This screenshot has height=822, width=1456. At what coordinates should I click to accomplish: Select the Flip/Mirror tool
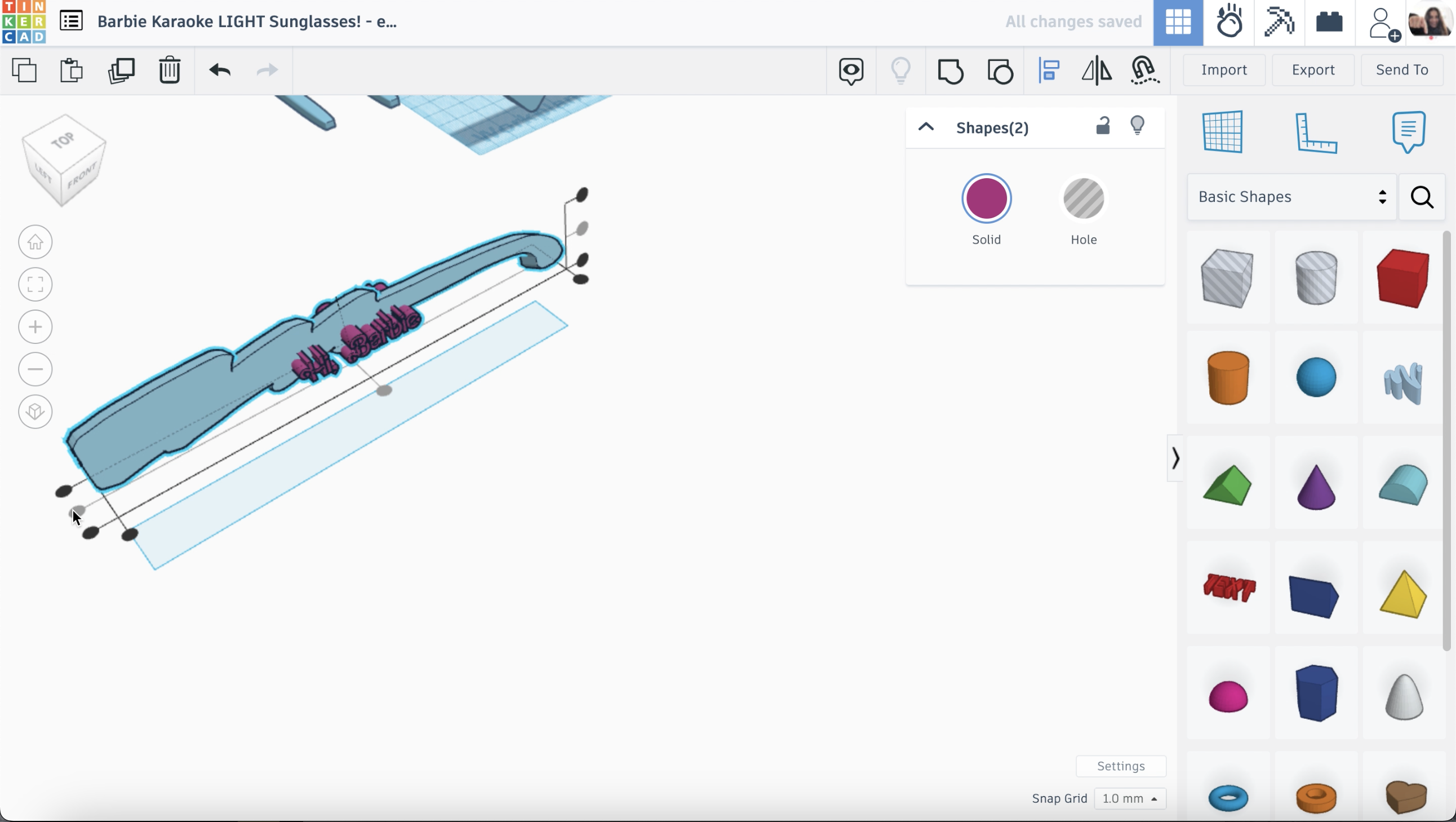click(x=1097, y=70)
